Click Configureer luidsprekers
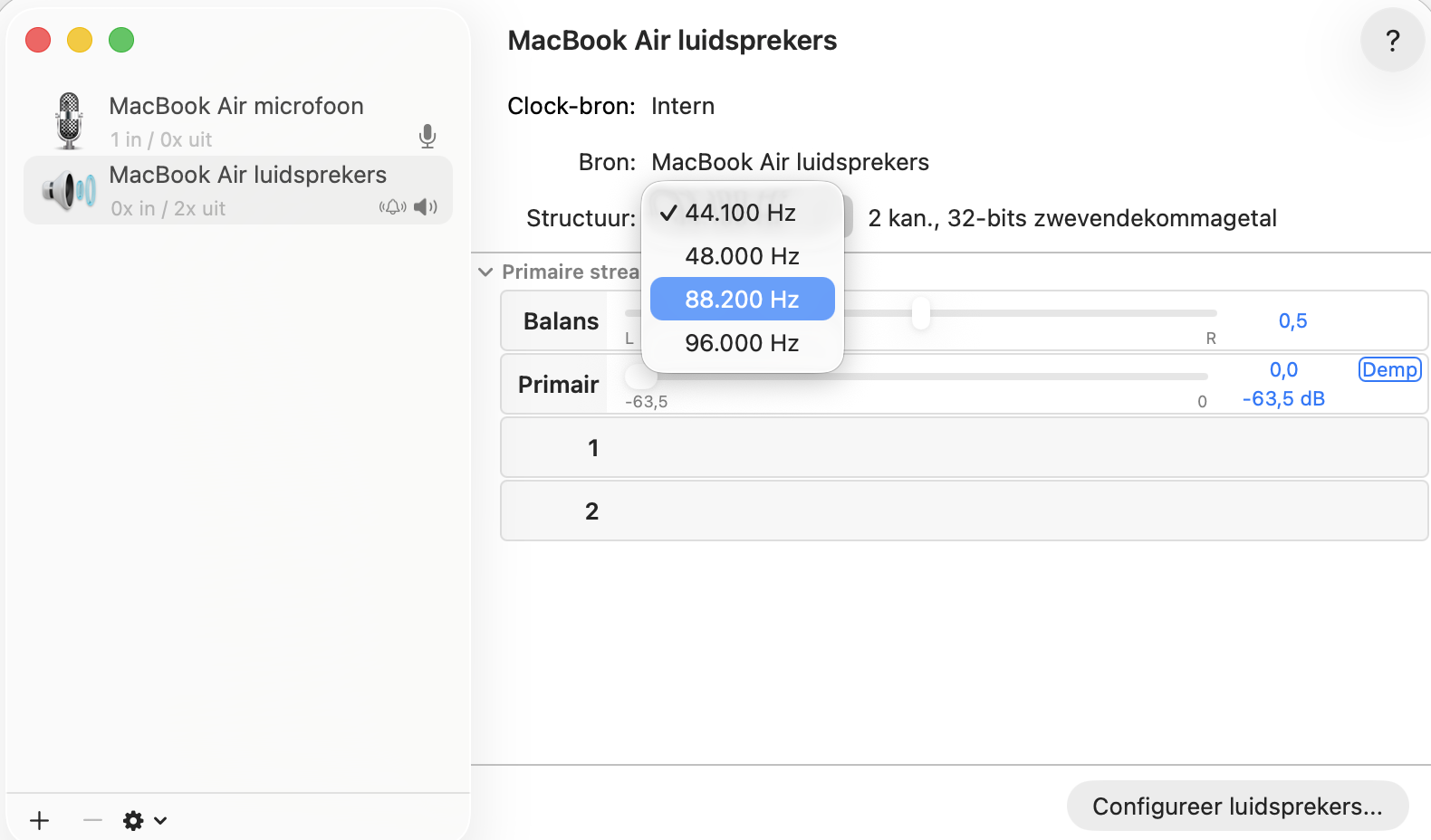The width and height of the screenshot is (1431, 840). click(x=1237, y=806)
